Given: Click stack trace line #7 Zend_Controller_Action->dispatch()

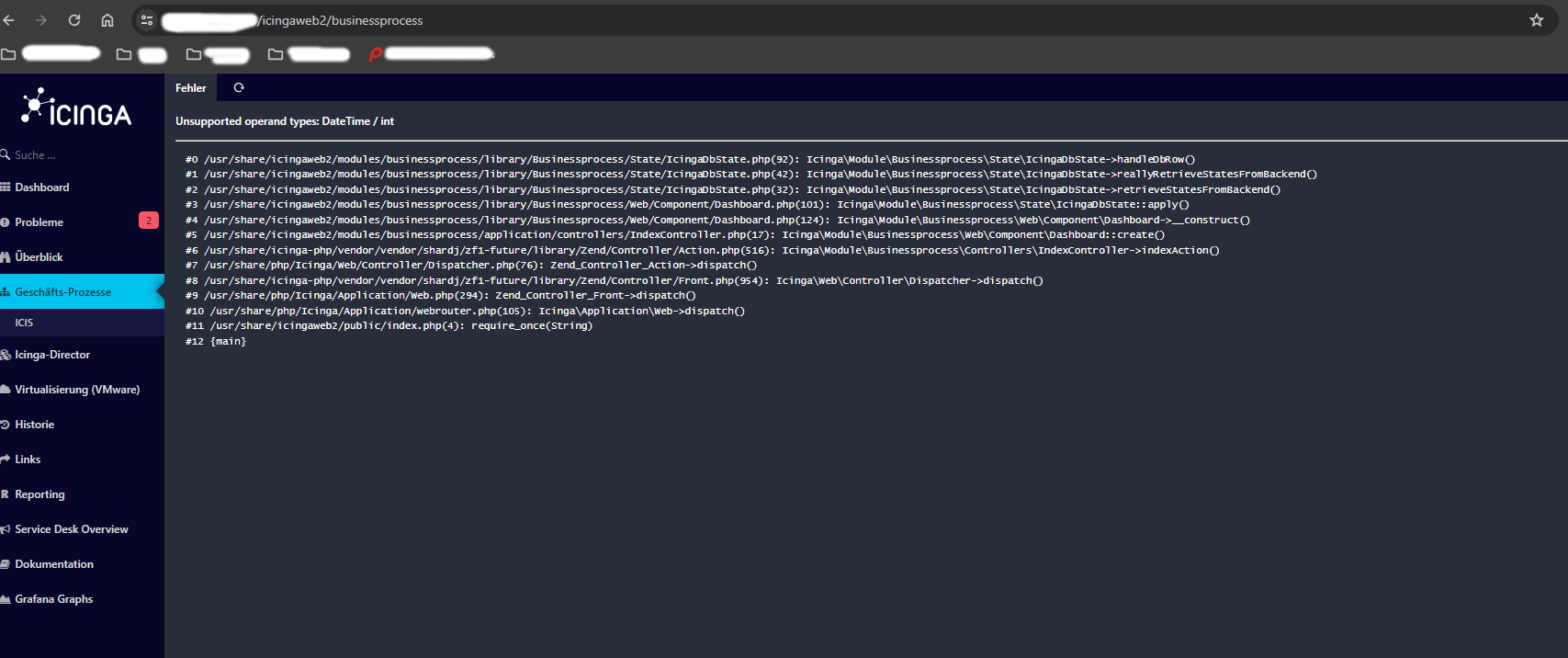Looking at the screenshot, I should (471, 265).
